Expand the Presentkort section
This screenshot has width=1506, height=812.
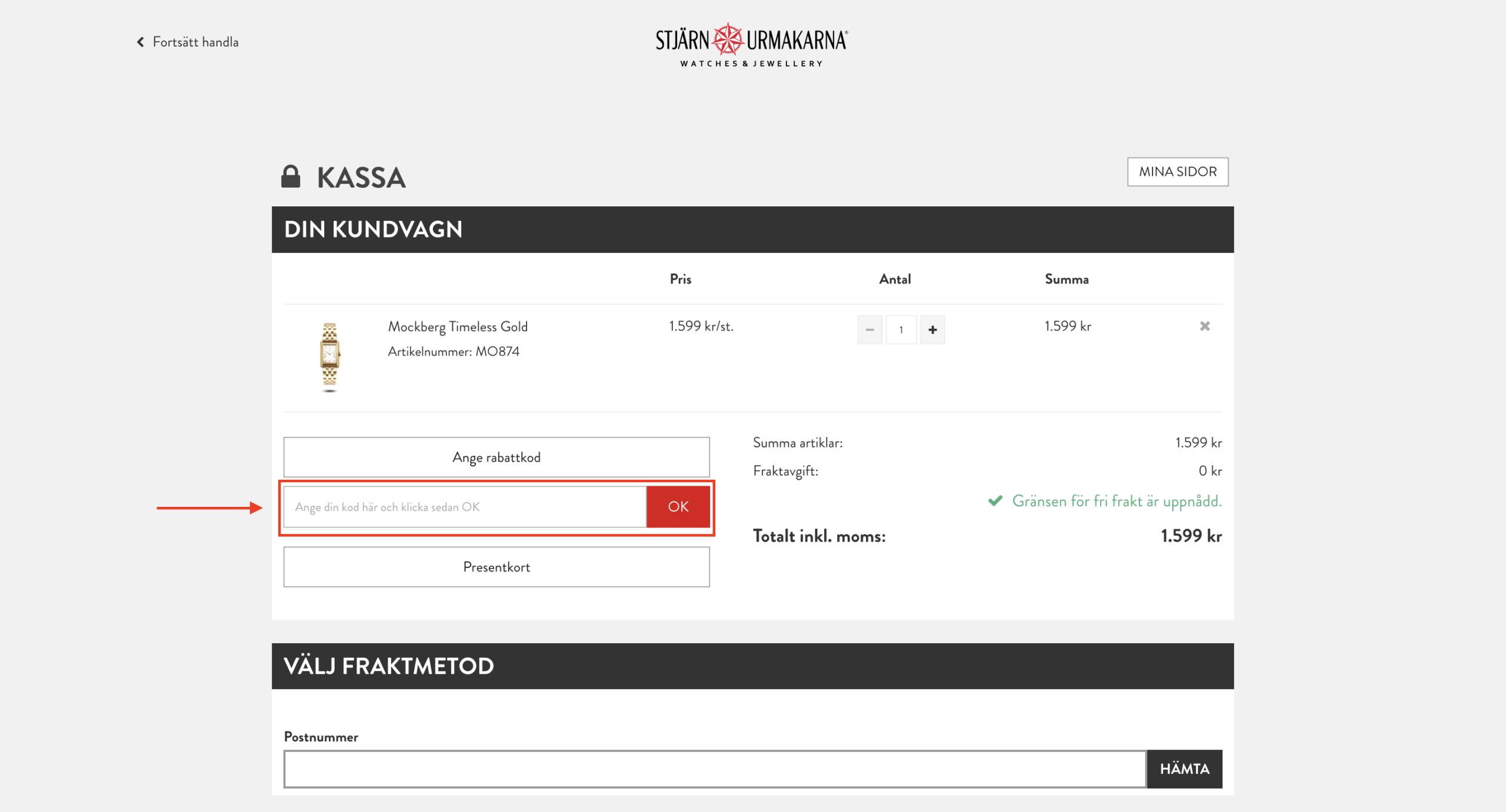tap(497, 567)
